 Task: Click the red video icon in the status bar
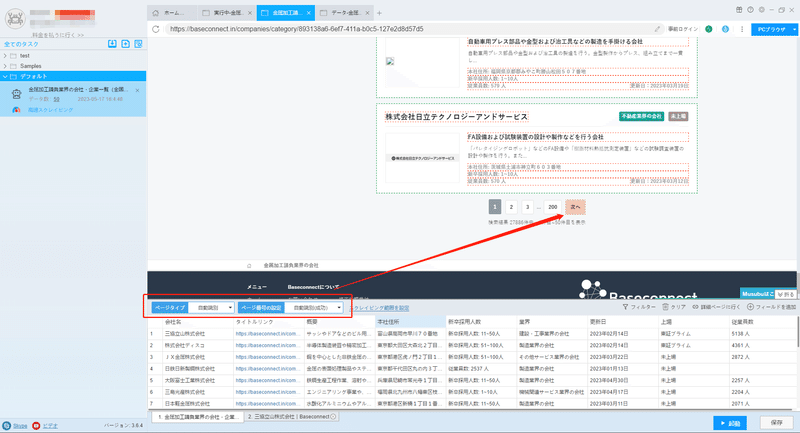[36, 425]
